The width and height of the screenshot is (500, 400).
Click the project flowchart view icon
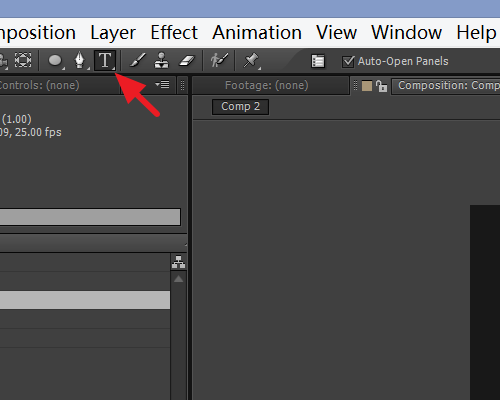click(179, 262)
